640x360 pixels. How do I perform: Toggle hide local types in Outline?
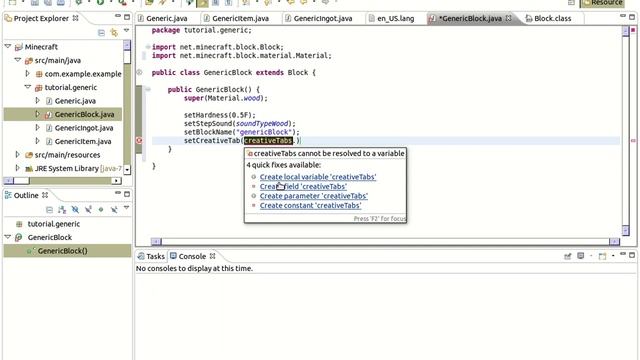point(114,210)
